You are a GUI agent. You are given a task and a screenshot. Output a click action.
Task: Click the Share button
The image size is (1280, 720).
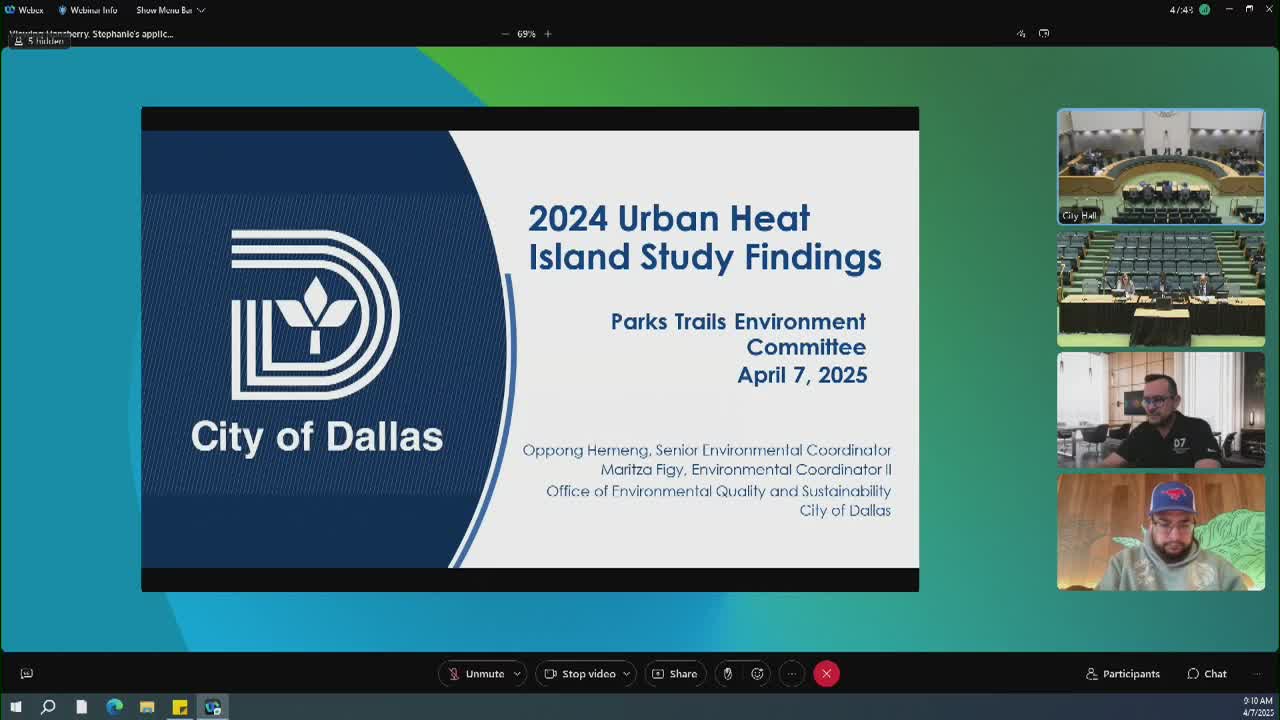point(675,673)
